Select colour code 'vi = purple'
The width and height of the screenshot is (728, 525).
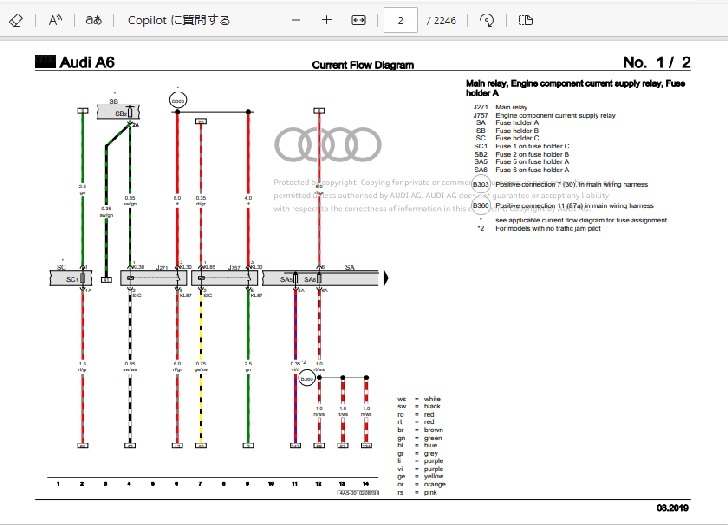[420, 469]
